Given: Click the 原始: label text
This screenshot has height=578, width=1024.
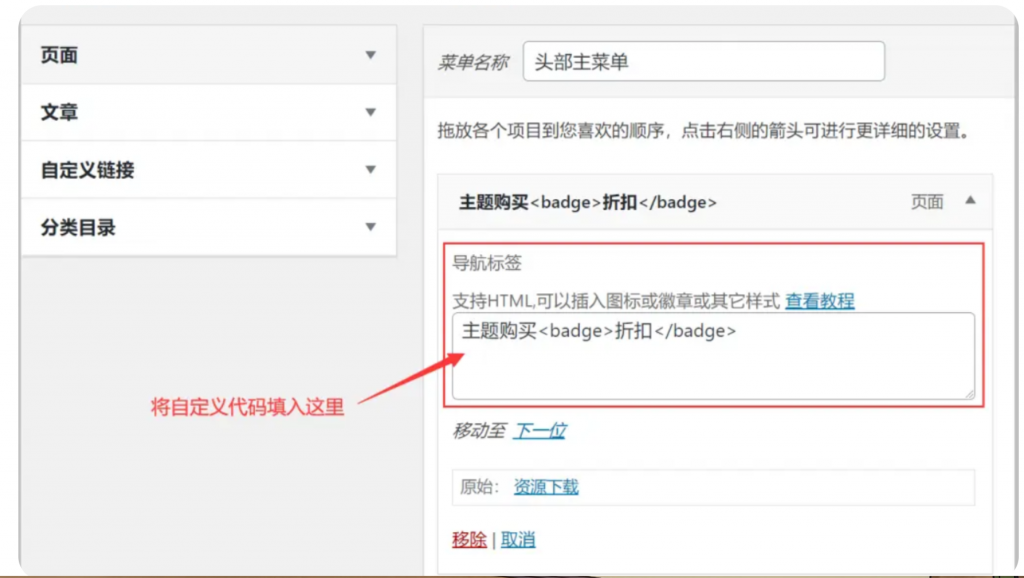Looking at the screenshot, I should 480,487.
